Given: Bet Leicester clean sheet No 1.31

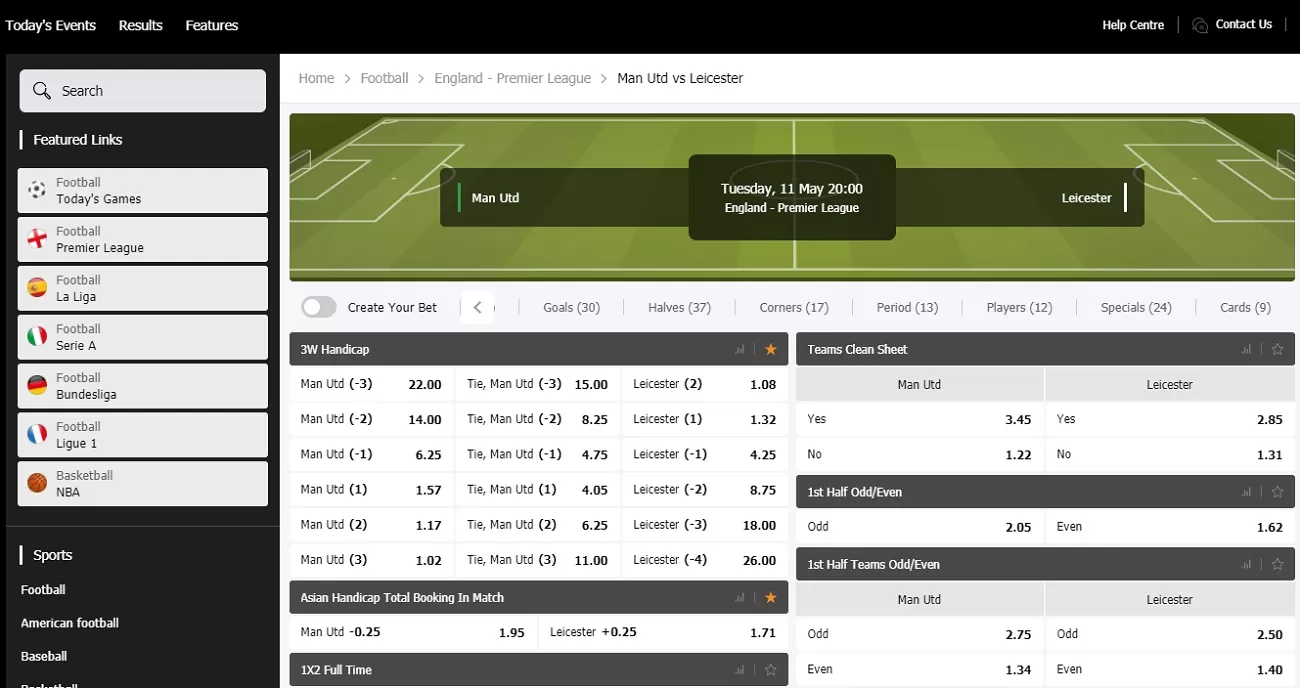Looking at the screenshot, I should [1170, 454].
